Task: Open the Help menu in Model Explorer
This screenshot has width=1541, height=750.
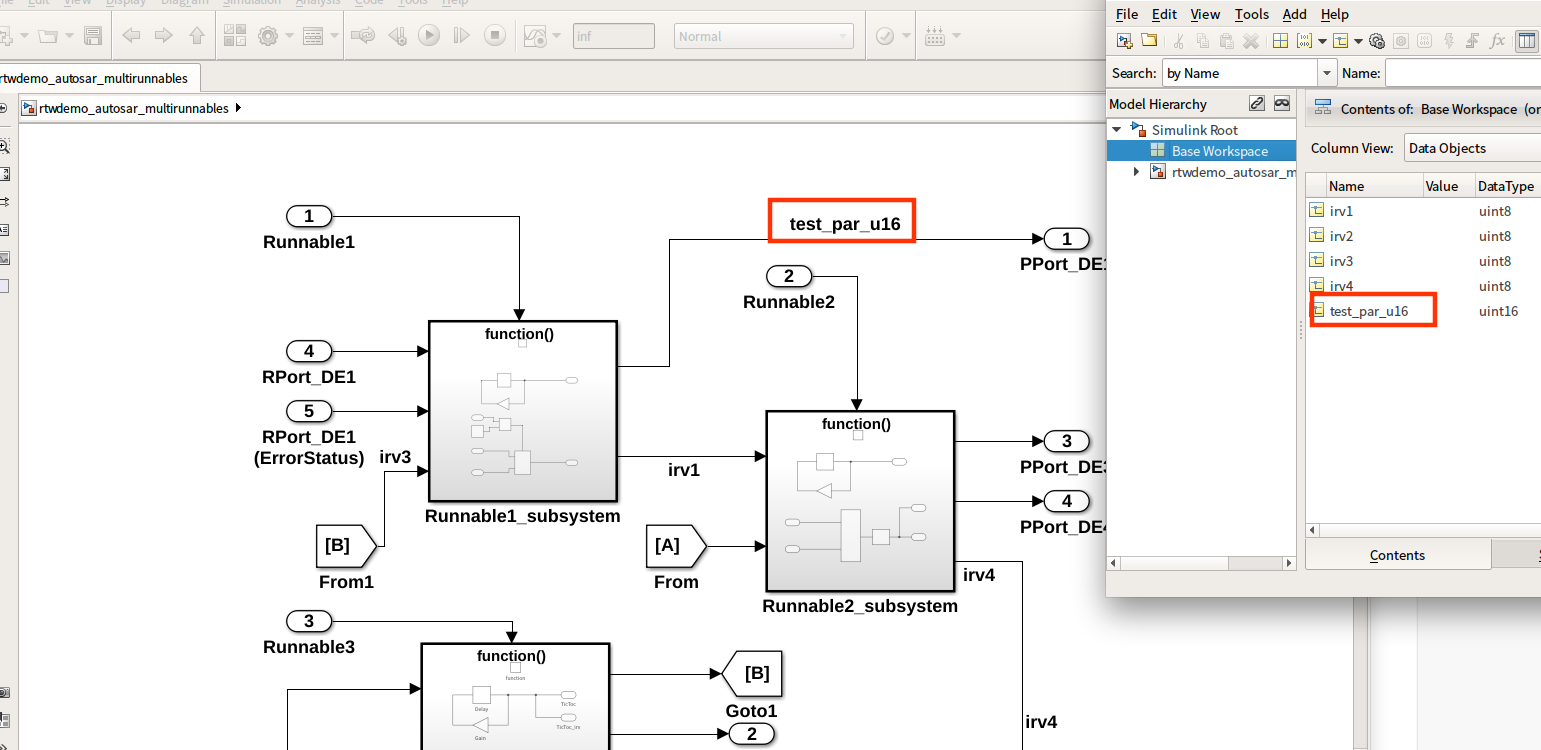Action: click(x=1335, y=14)
